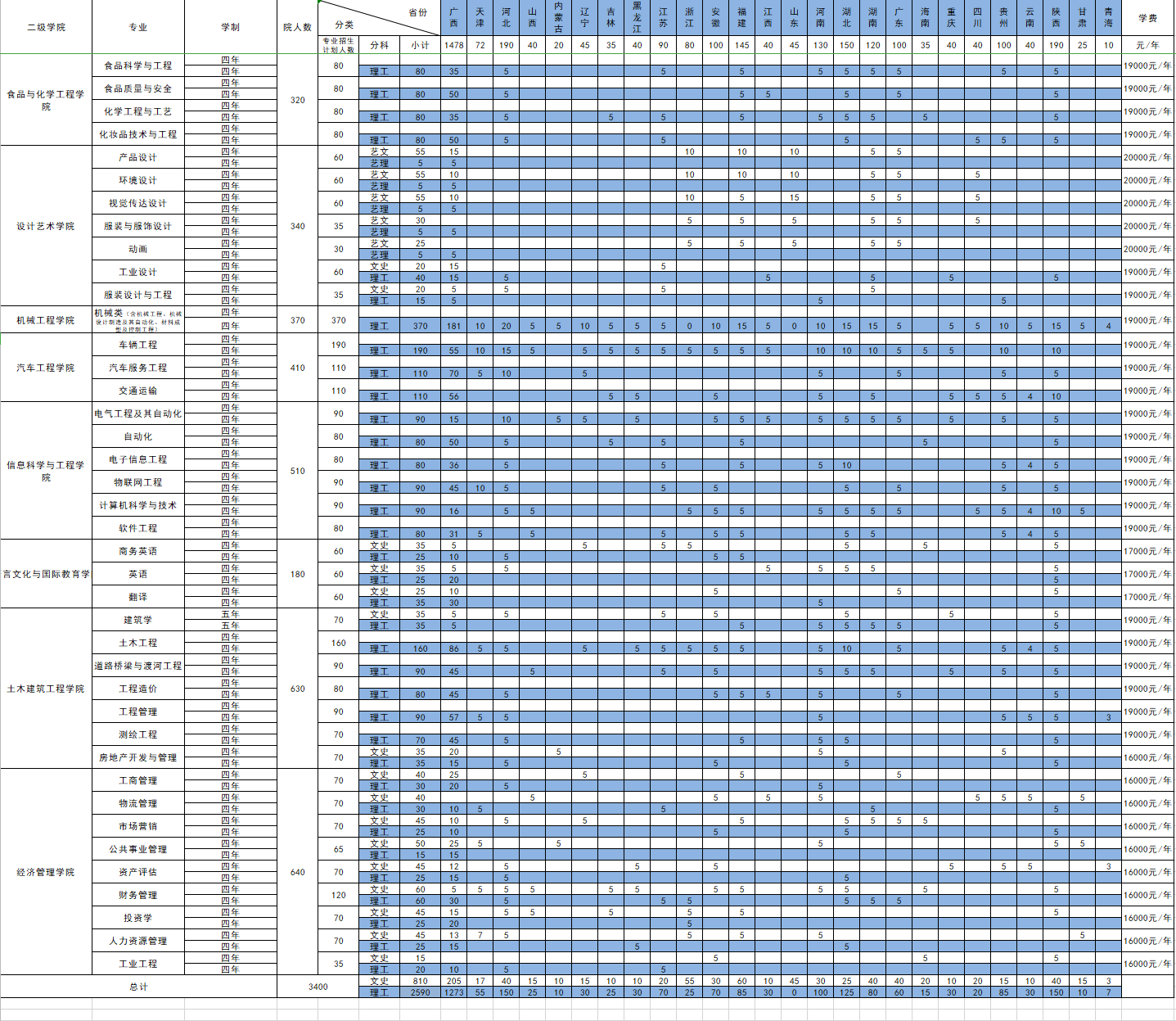Image resolution: width=1176 pixels, height=1021 pixels.
Task: Select the 内蒙古 province column header
Action: [558, 18]
